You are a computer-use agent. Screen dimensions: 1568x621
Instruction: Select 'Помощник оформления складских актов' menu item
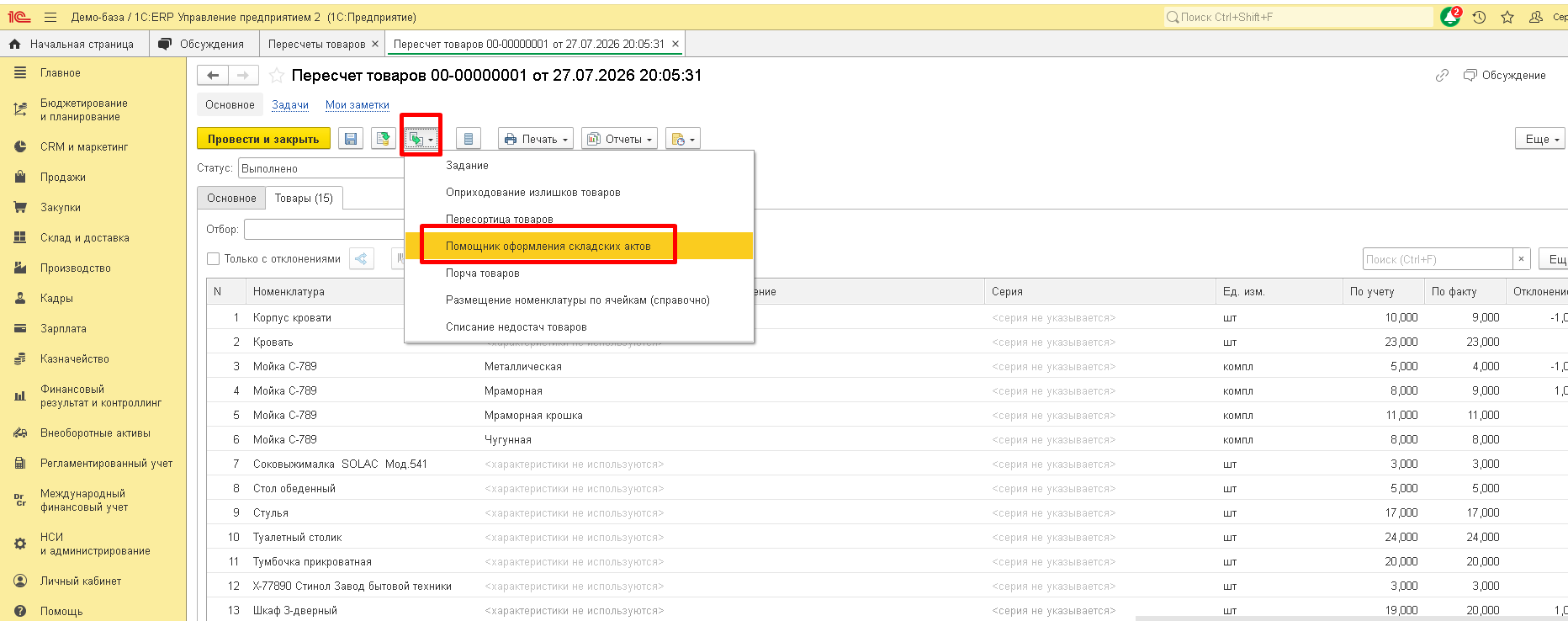579,247
